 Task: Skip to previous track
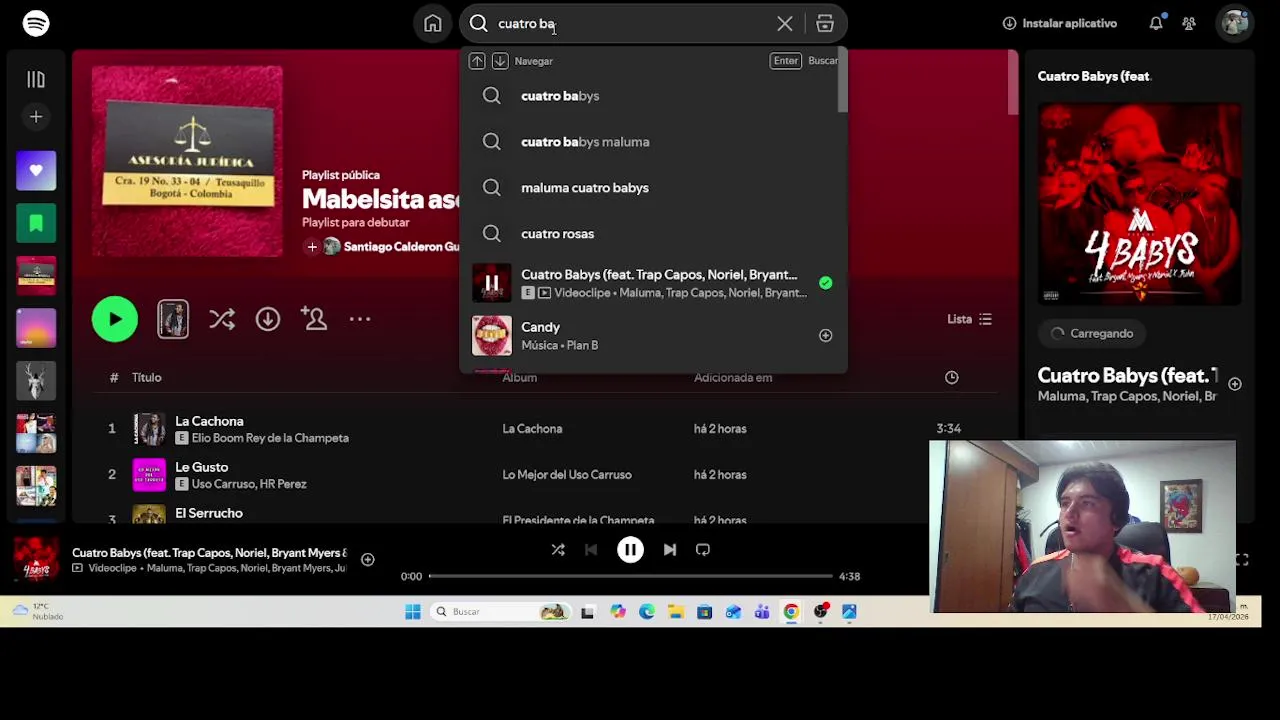coord(591,550)
